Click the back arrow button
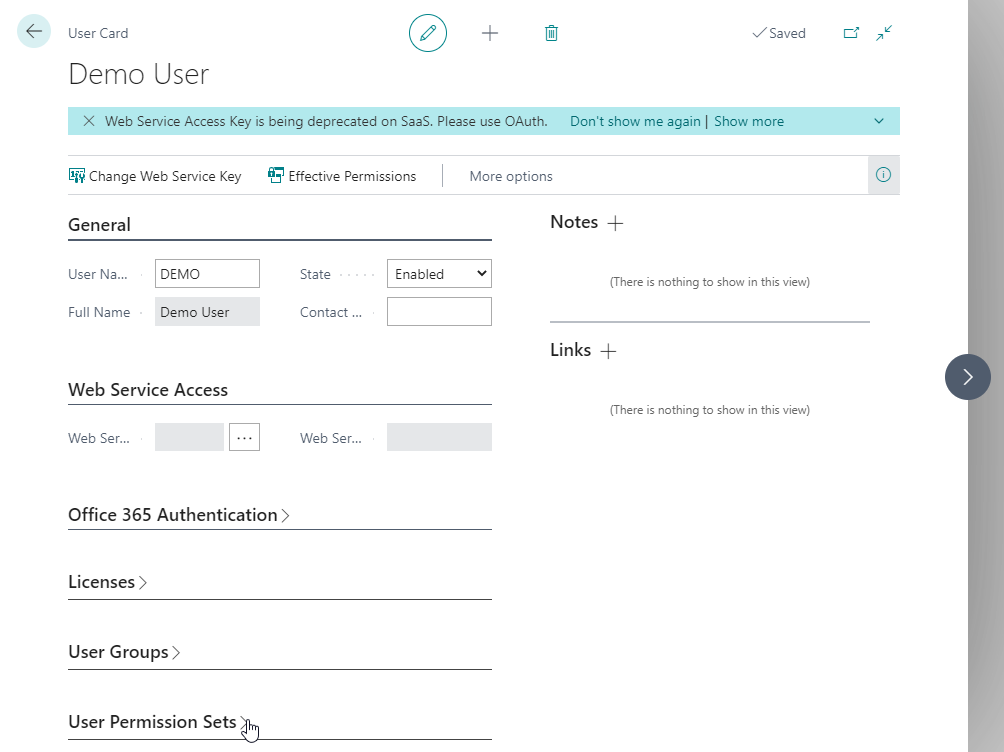Image resolution: width=1004 pixels, height=752 pixels. tap(34, 32)
